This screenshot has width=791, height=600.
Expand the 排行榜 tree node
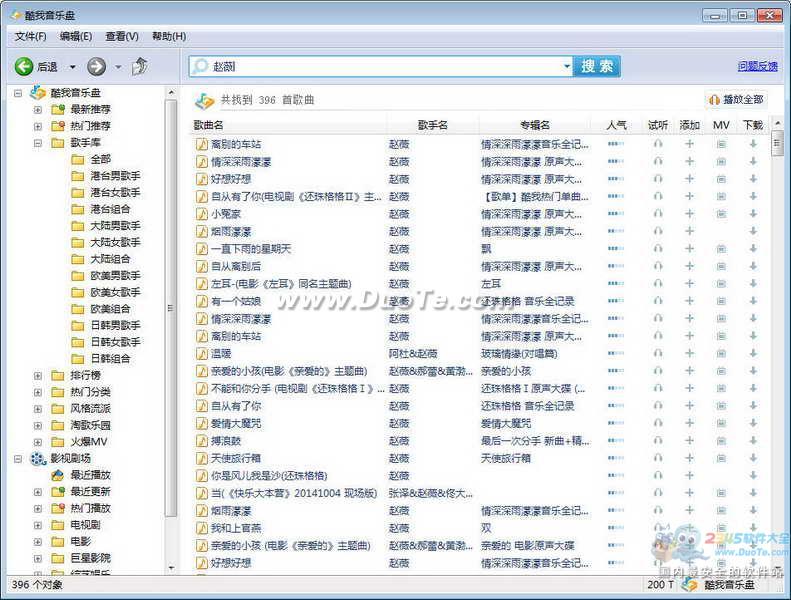click(x=38, y=376)
